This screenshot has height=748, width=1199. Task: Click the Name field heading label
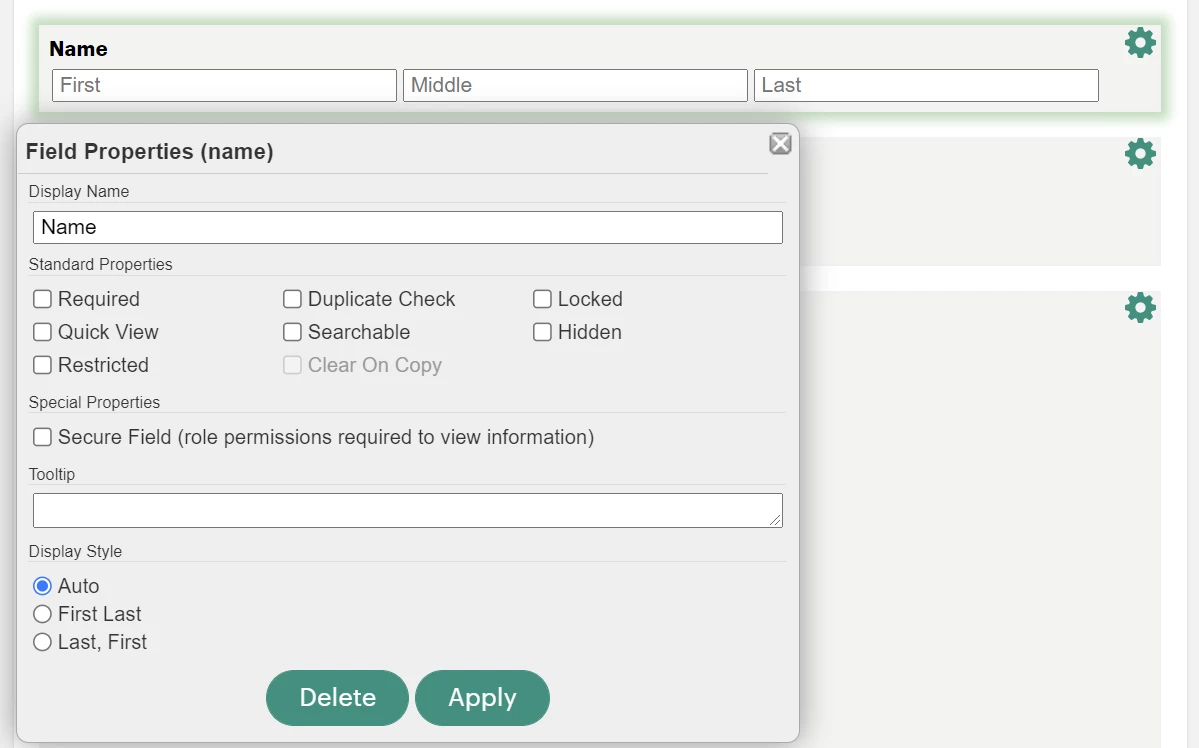tap(78, 49)
